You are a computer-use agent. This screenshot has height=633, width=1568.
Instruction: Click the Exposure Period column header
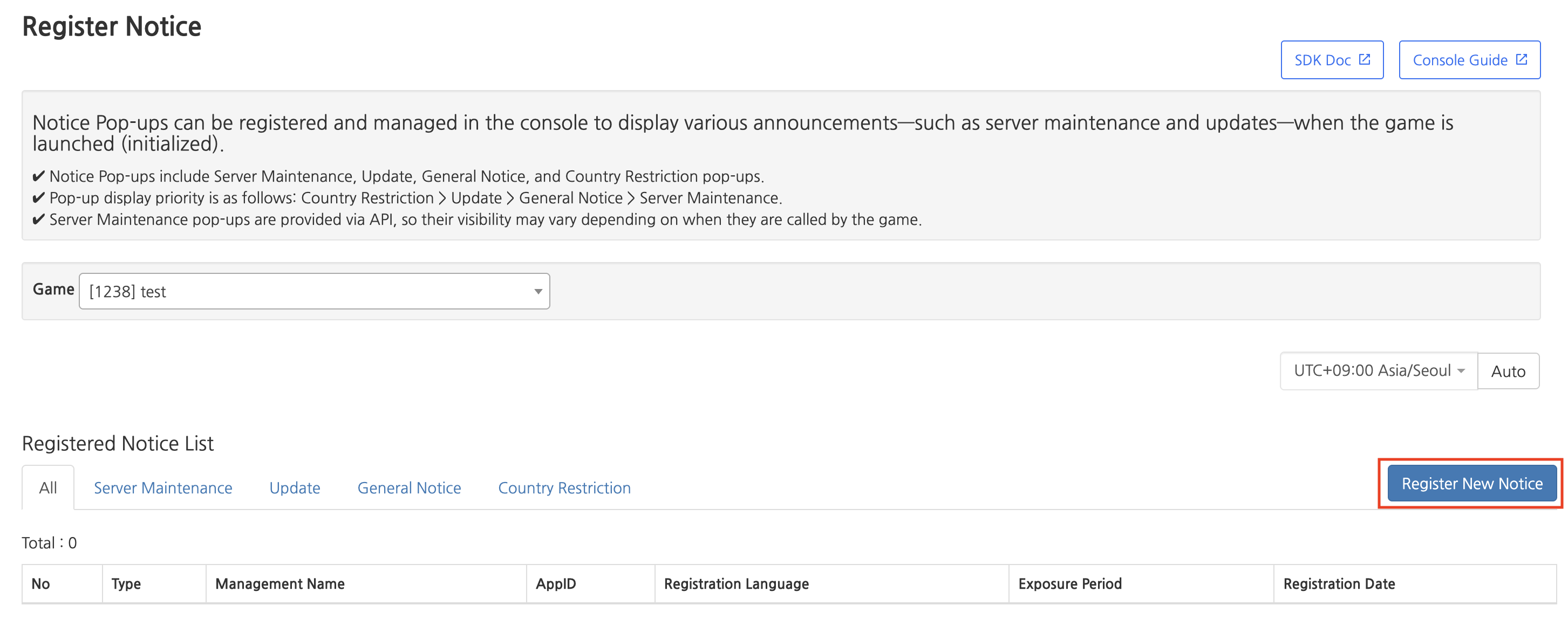tap(1069, 584)
